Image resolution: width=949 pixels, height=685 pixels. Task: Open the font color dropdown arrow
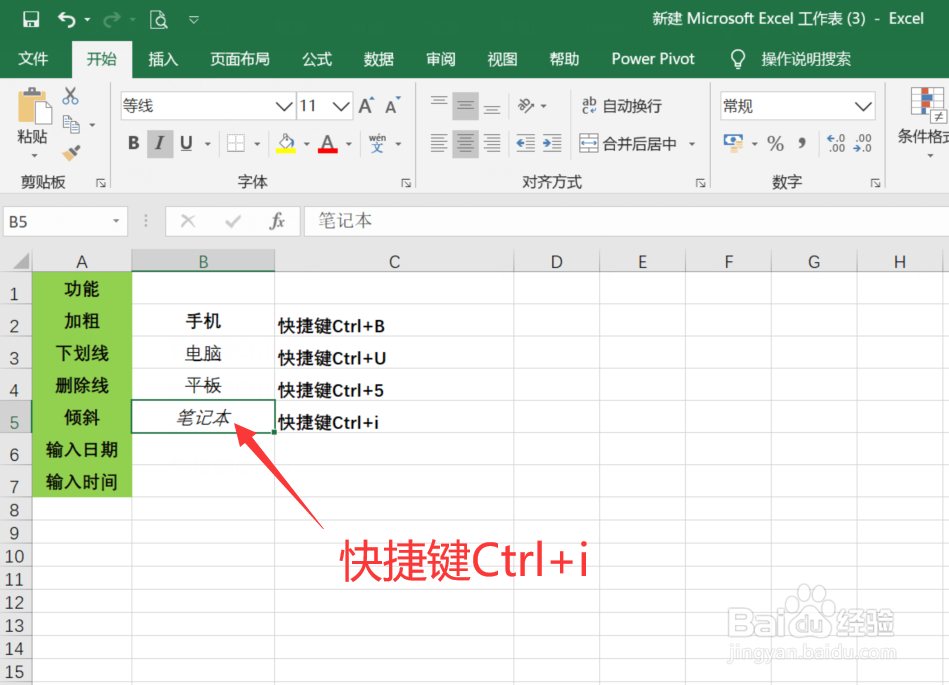click(x=349, y=144)
